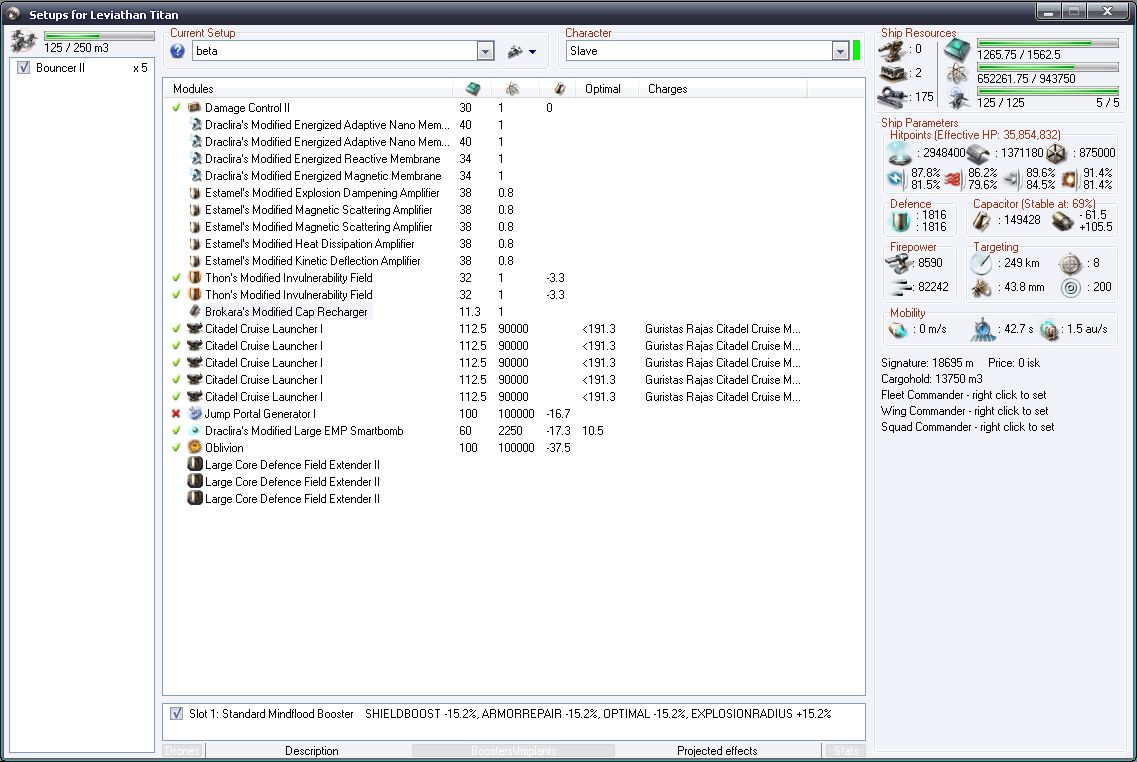Viewport: 1137px width, 762px height.
Task: Click the Wing Commander right click to set text
Action: point(964,411)
